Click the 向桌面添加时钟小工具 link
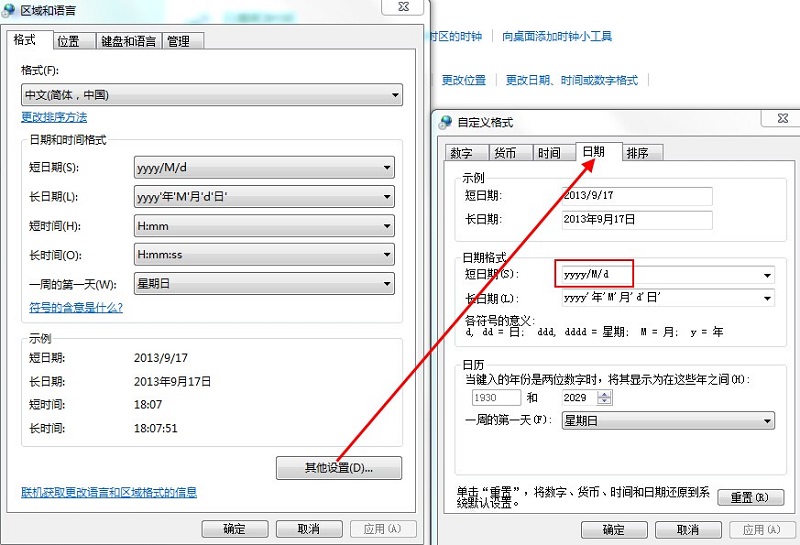The image size is (800, 545). click(557, 36)
